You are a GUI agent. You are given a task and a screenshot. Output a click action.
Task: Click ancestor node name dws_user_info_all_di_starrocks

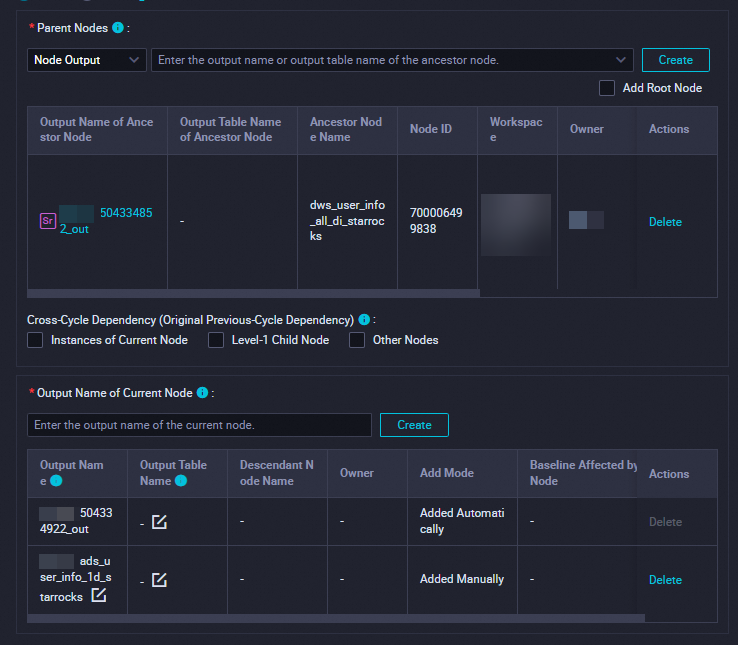[x=347, y=221]
